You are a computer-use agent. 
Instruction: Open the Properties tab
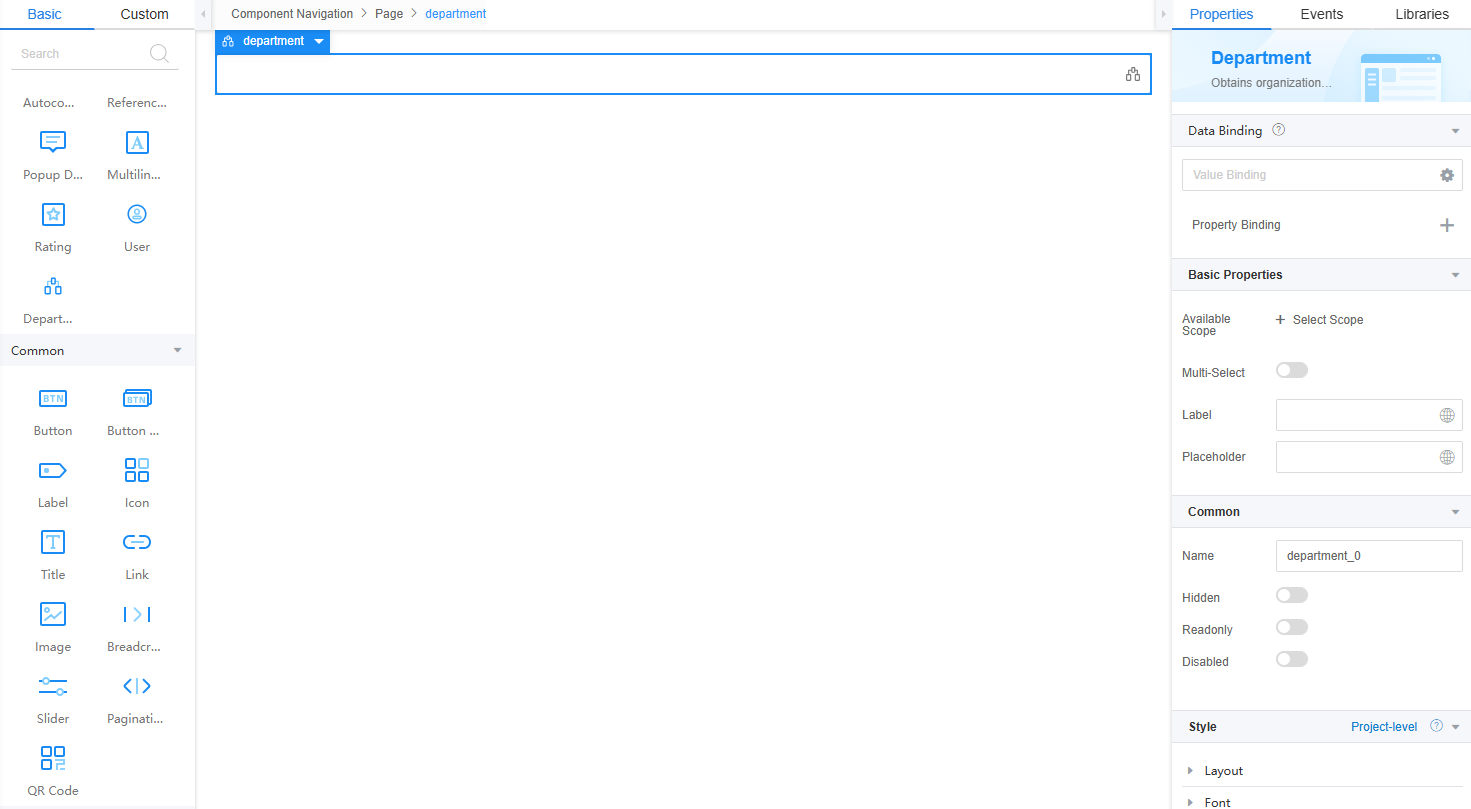tap(1221, 14)
